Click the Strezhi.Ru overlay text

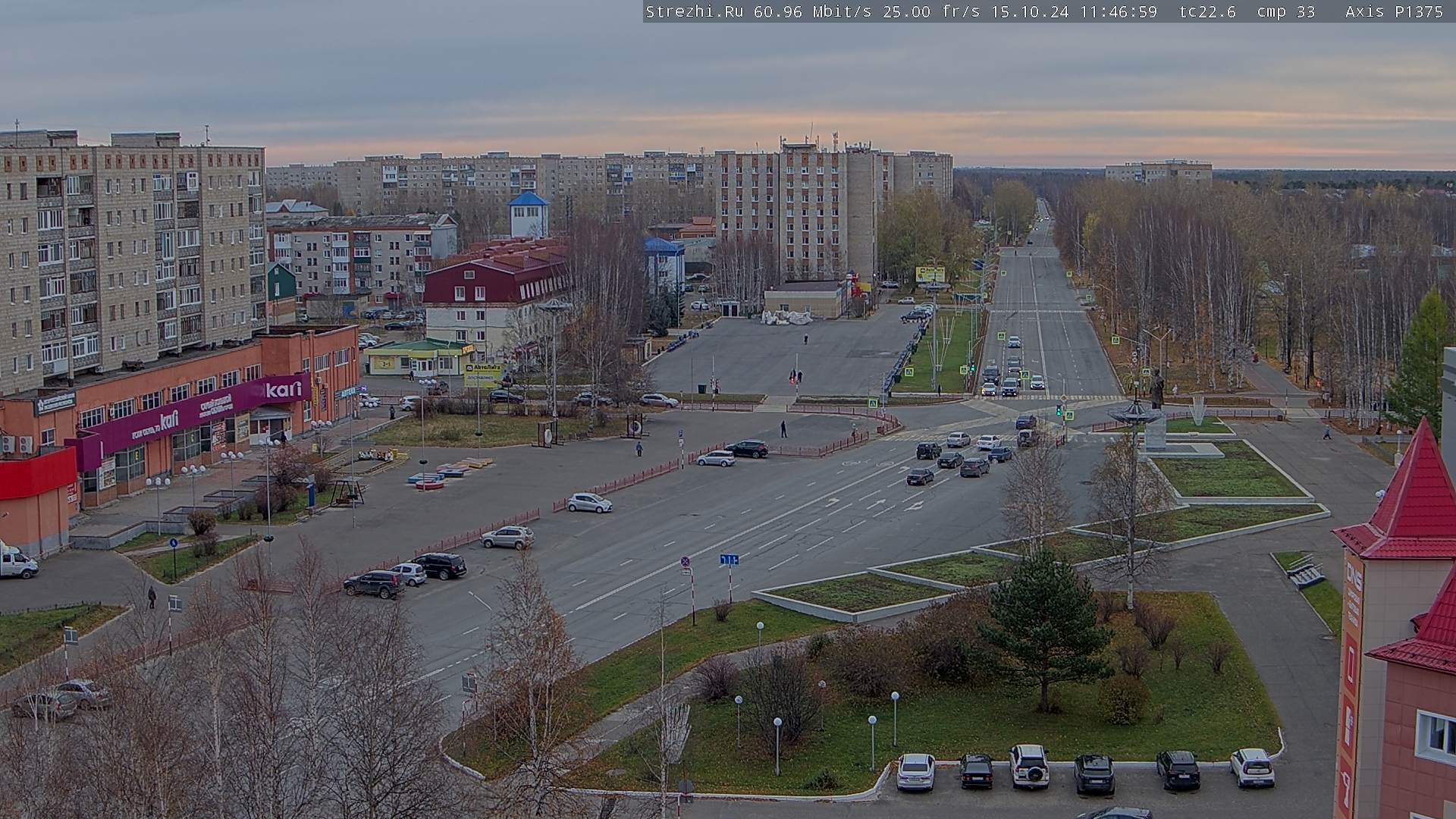coord(695,11)
